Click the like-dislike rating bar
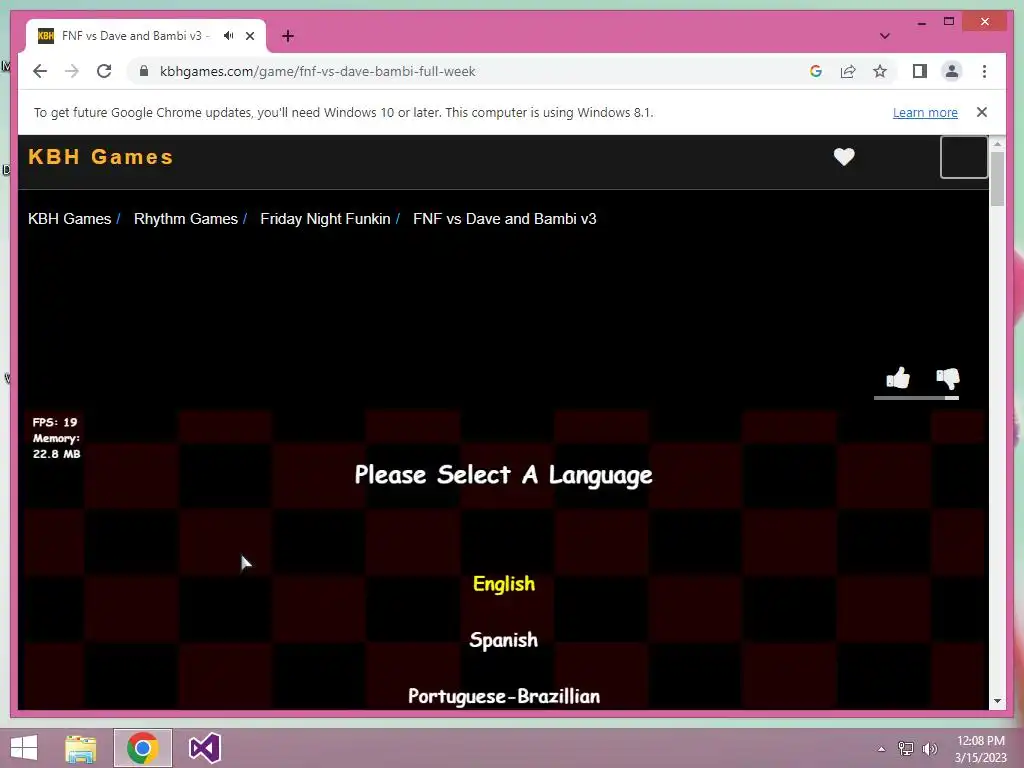The height and width of the screenshot is (768, 1024). 916,398
